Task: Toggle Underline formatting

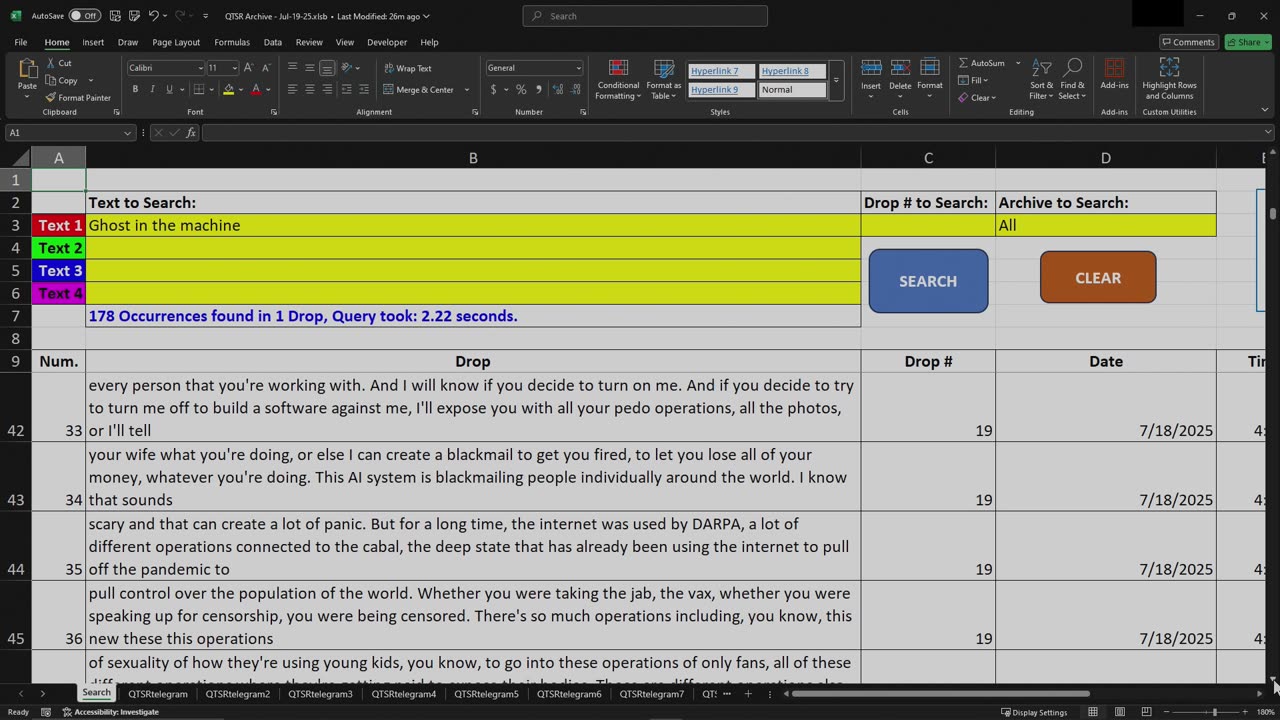Action: click(169, 90)
